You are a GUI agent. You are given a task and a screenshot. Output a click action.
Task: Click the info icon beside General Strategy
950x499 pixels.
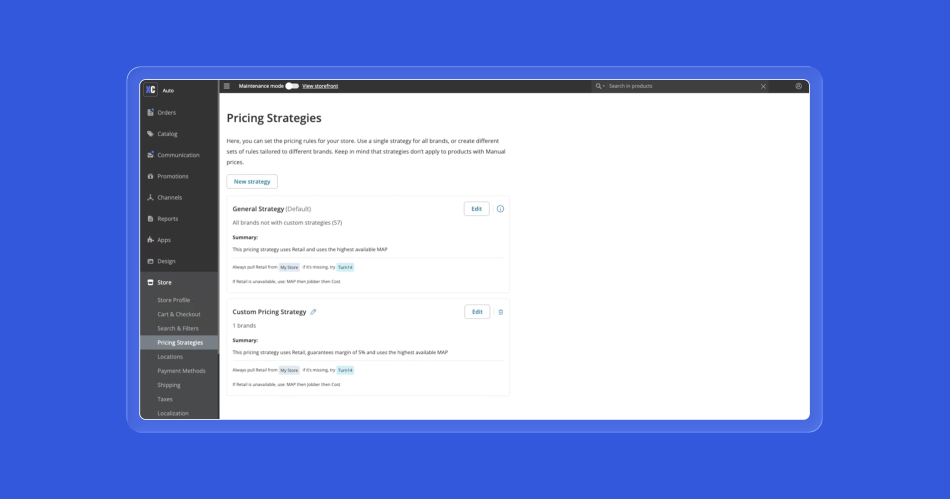click(500, 209)
